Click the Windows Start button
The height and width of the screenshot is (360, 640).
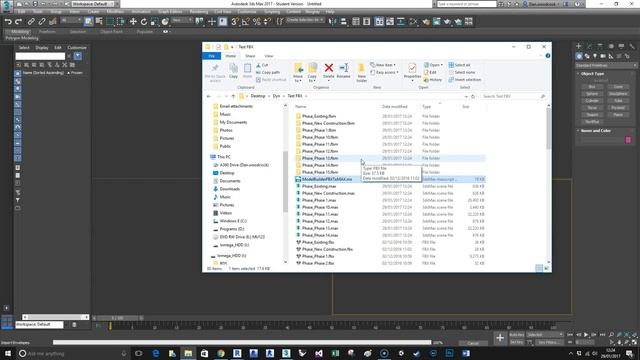tap(8, 353)
